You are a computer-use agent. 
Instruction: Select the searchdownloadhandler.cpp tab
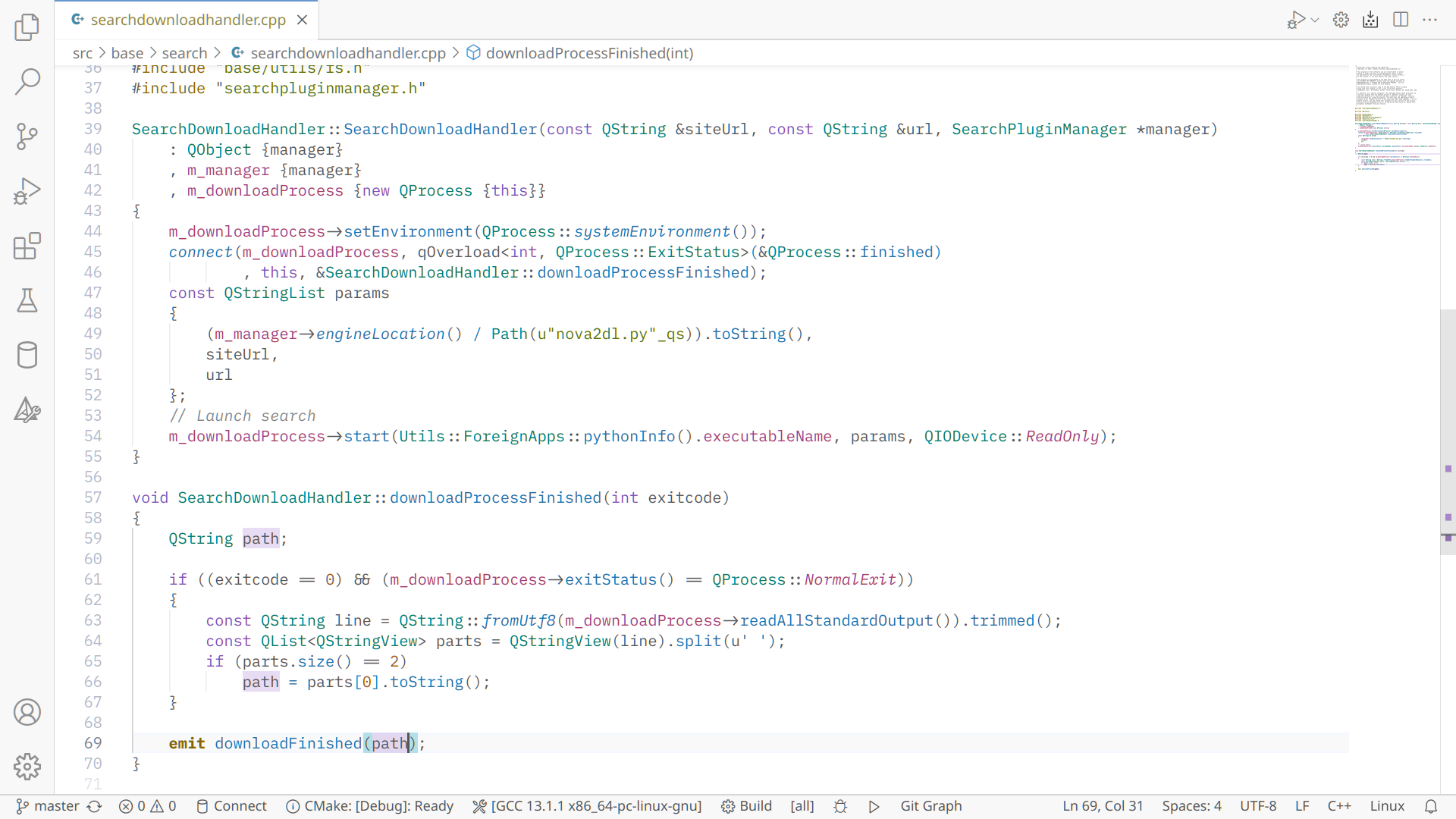pyautogui.click(x=187, y=20)
